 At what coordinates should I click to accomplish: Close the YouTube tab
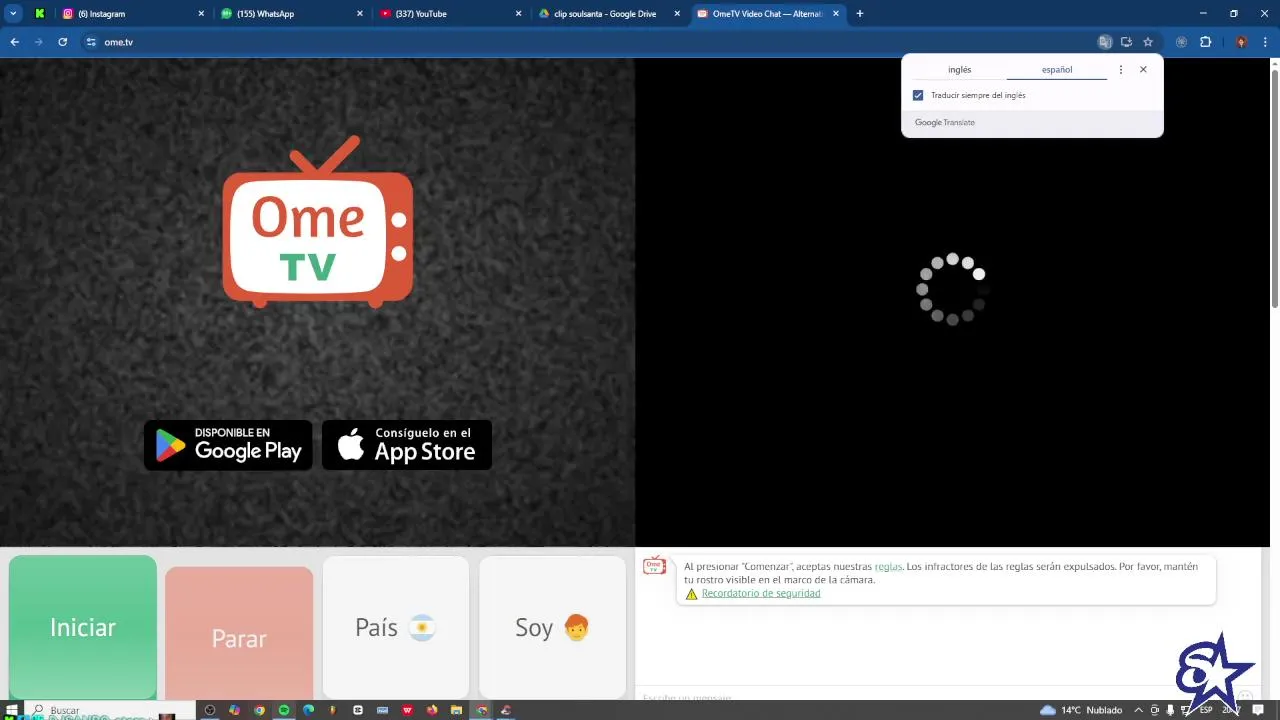[518, 14]
